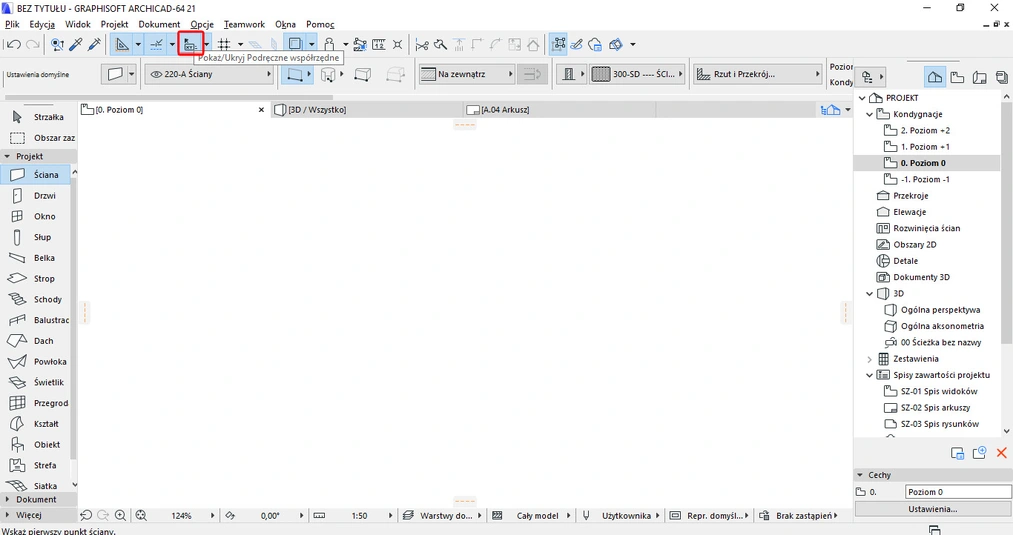
Task: Select the Kształt morph tool
Action: pyautogui.click(x=36, y=423)
